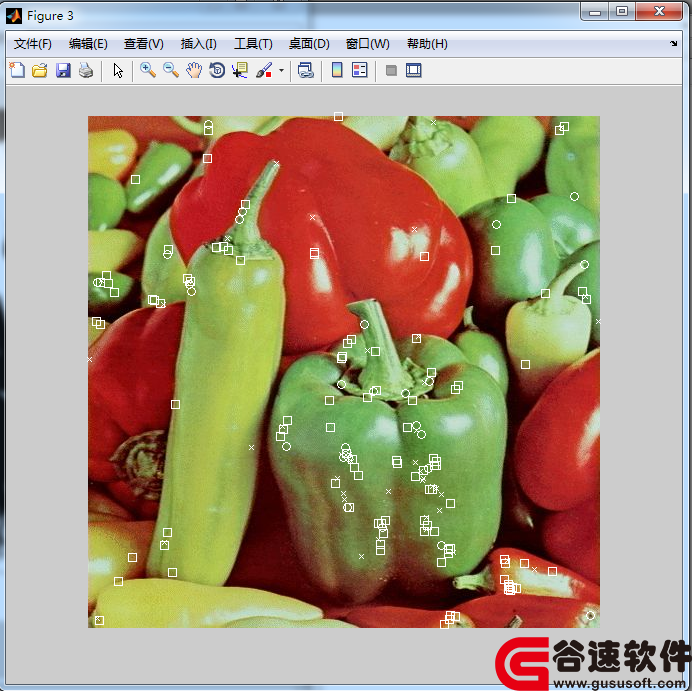The height and width of the screenshot is (691, 692).
Task: Open the 工具(T) menu
Action: (253, 44)
